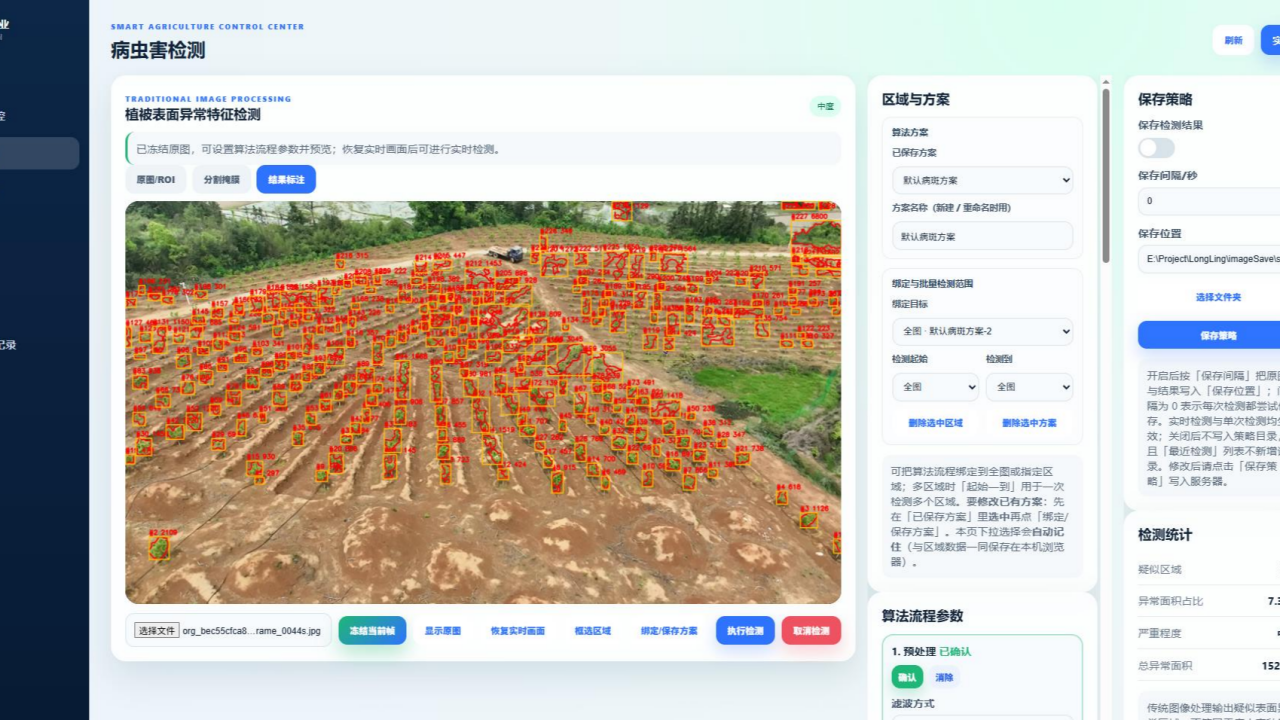Expand the 绑定目标 dropdown
The width and height of the screenshot is (1280, 720).
[982, 331]
